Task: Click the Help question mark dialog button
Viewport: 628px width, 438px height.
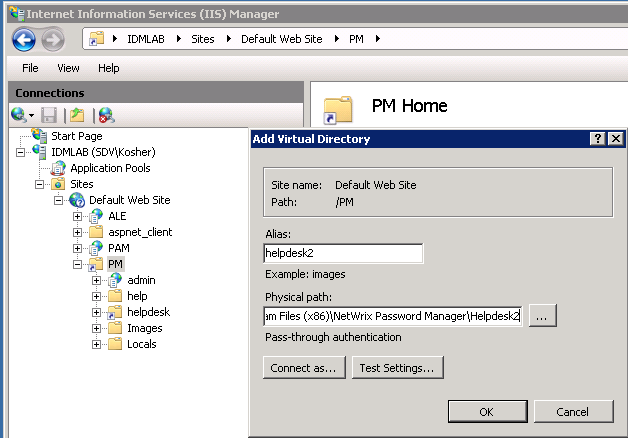Action: 597,139
